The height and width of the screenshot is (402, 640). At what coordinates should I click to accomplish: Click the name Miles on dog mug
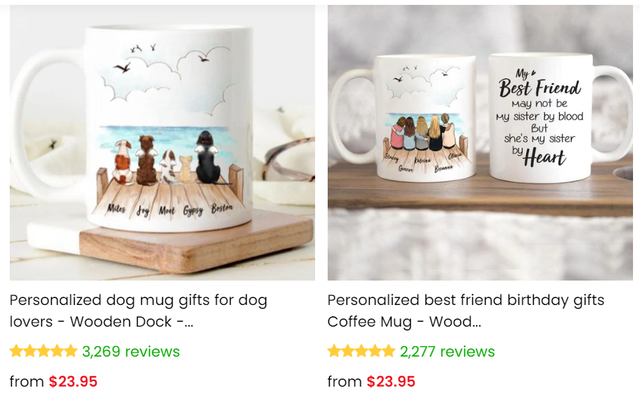point(116,209)
